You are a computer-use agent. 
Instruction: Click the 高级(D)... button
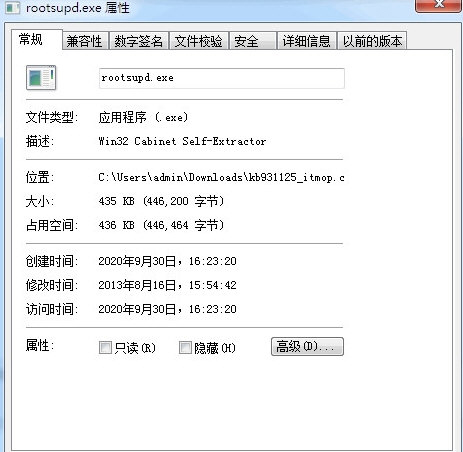point(307,347)
